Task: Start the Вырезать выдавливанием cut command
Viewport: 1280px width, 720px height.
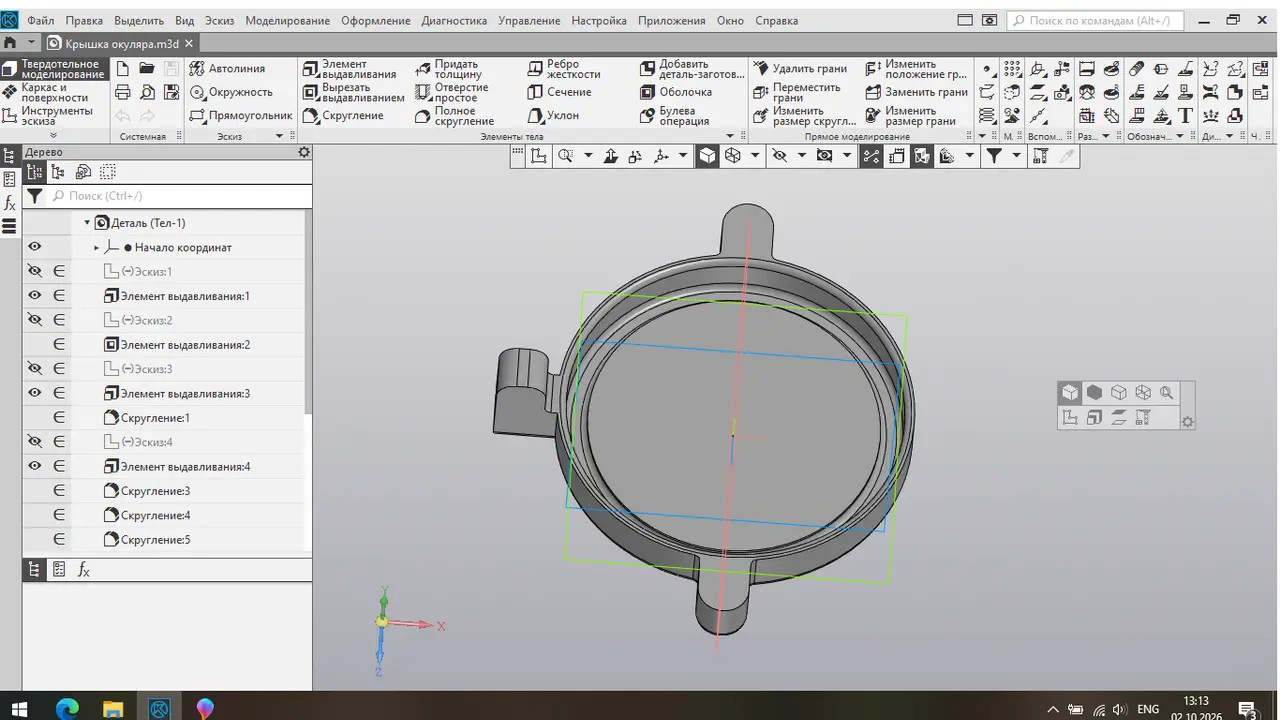Action: pos(353,92)
